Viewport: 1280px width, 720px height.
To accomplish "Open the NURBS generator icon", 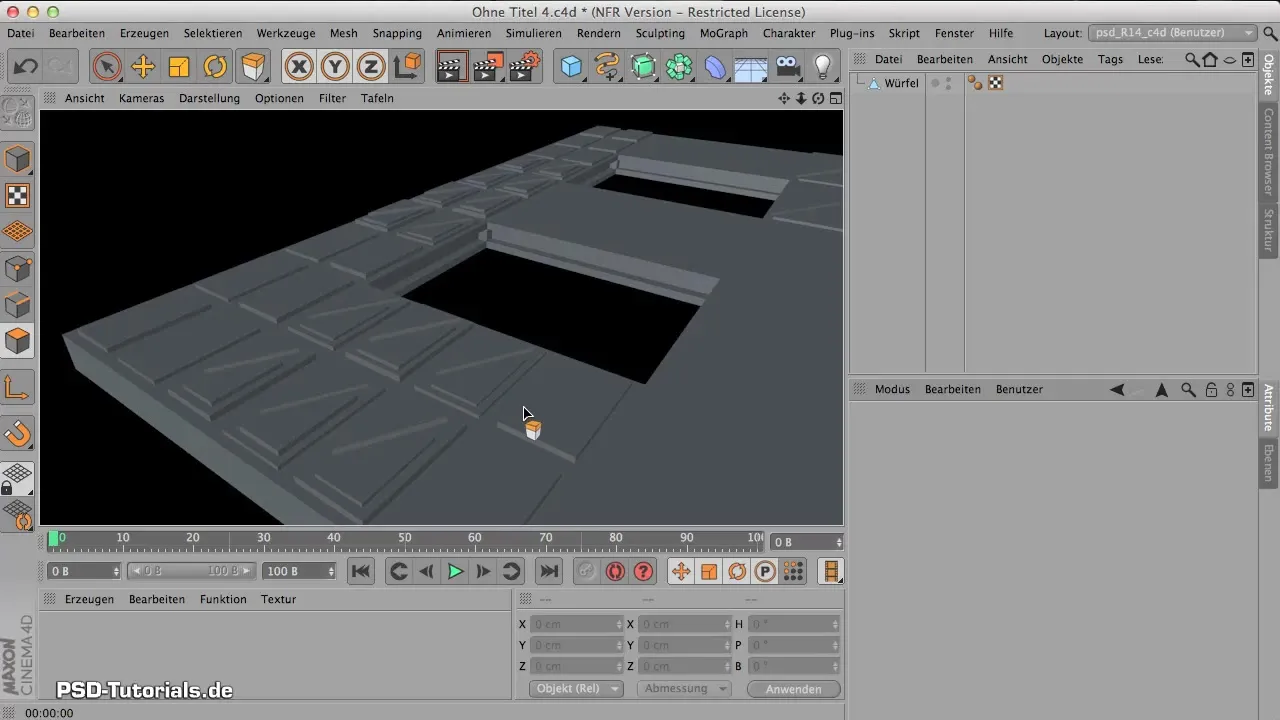I will 643,67.
